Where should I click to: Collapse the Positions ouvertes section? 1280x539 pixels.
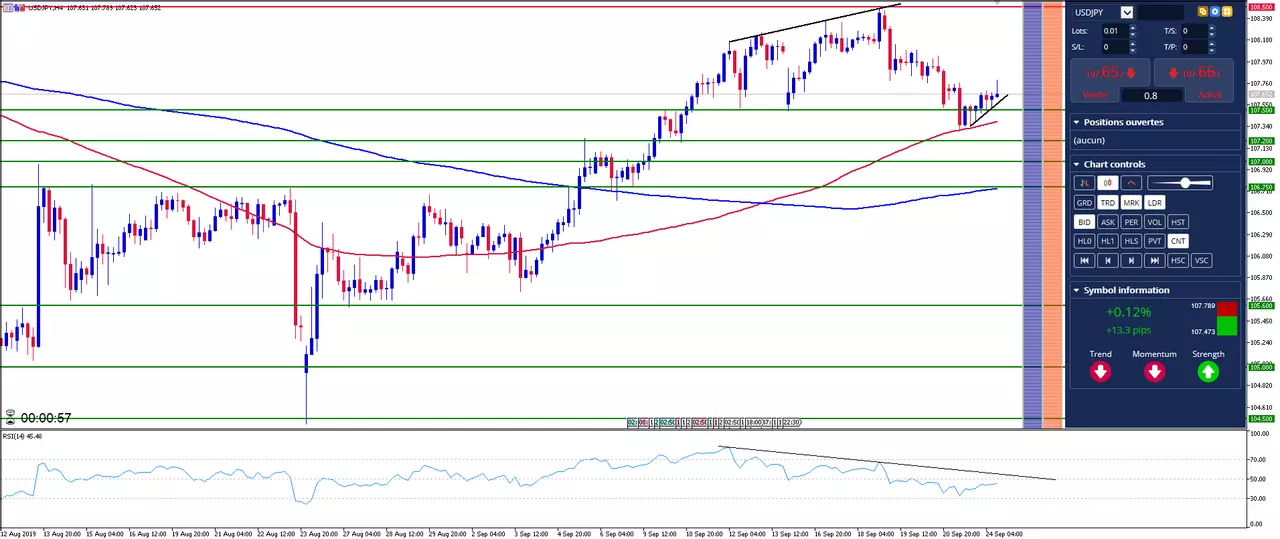1076,122
